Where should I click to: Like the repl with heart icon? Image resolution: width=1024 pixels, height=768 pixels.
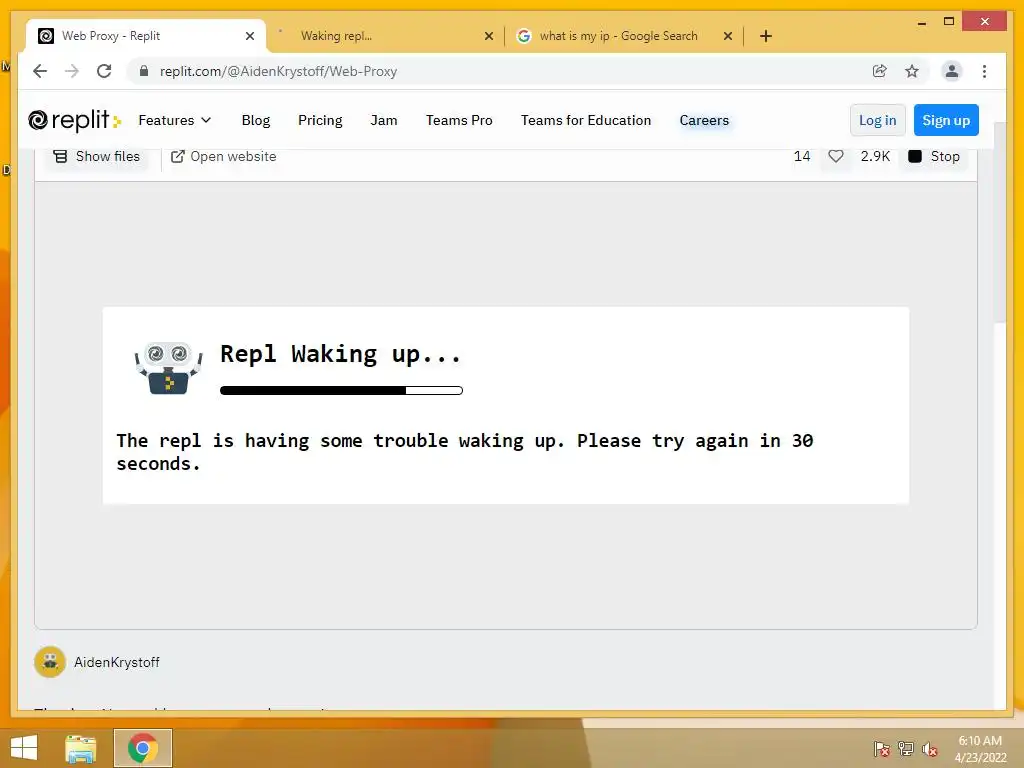pyautogui.click(x=835, y=156)
